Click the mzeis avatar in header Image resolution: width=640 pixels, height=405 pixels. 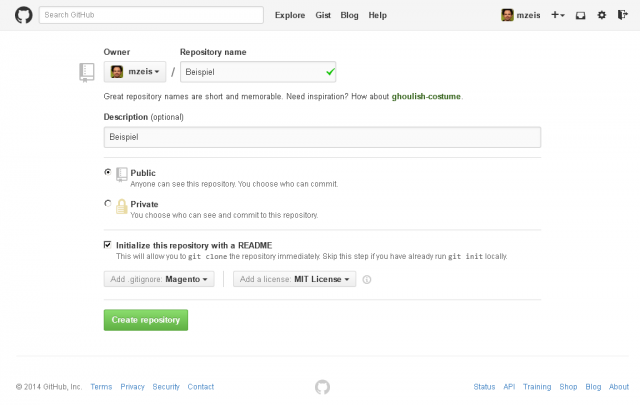(507, 15)
